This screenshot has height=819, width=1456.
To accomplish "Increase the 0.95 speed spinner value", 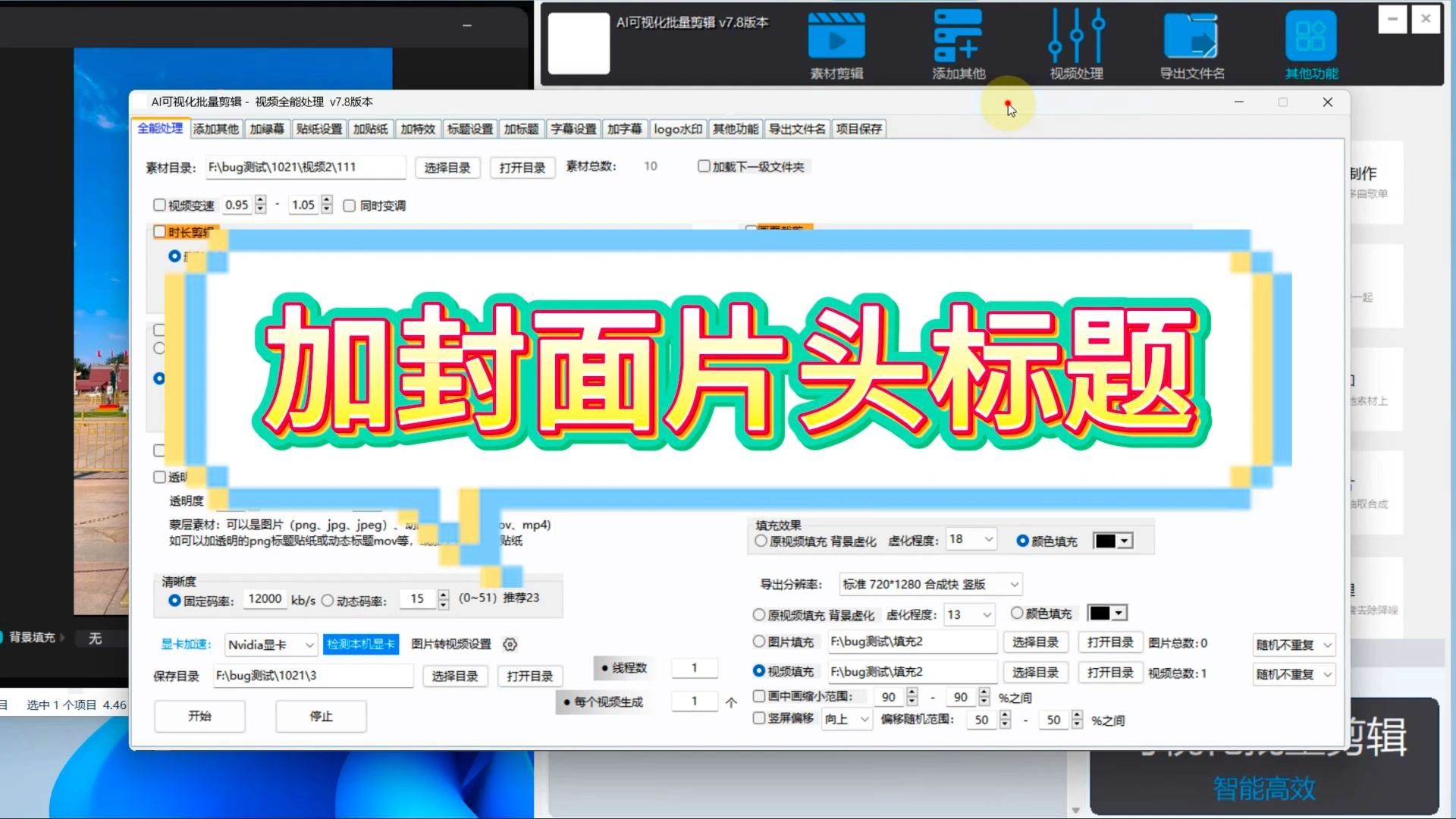I will pos(261,200).
